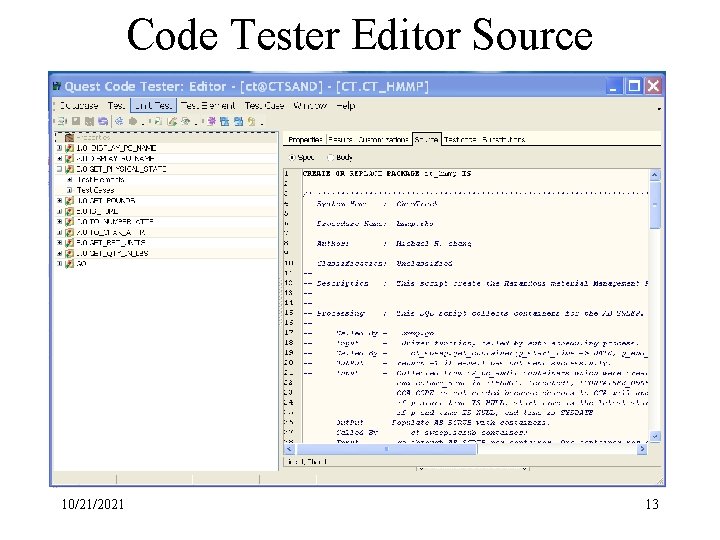The width and height of the screenshot is (720, 540).
Task: Click the test icon of row 7.0
Action: coord(69,232)
